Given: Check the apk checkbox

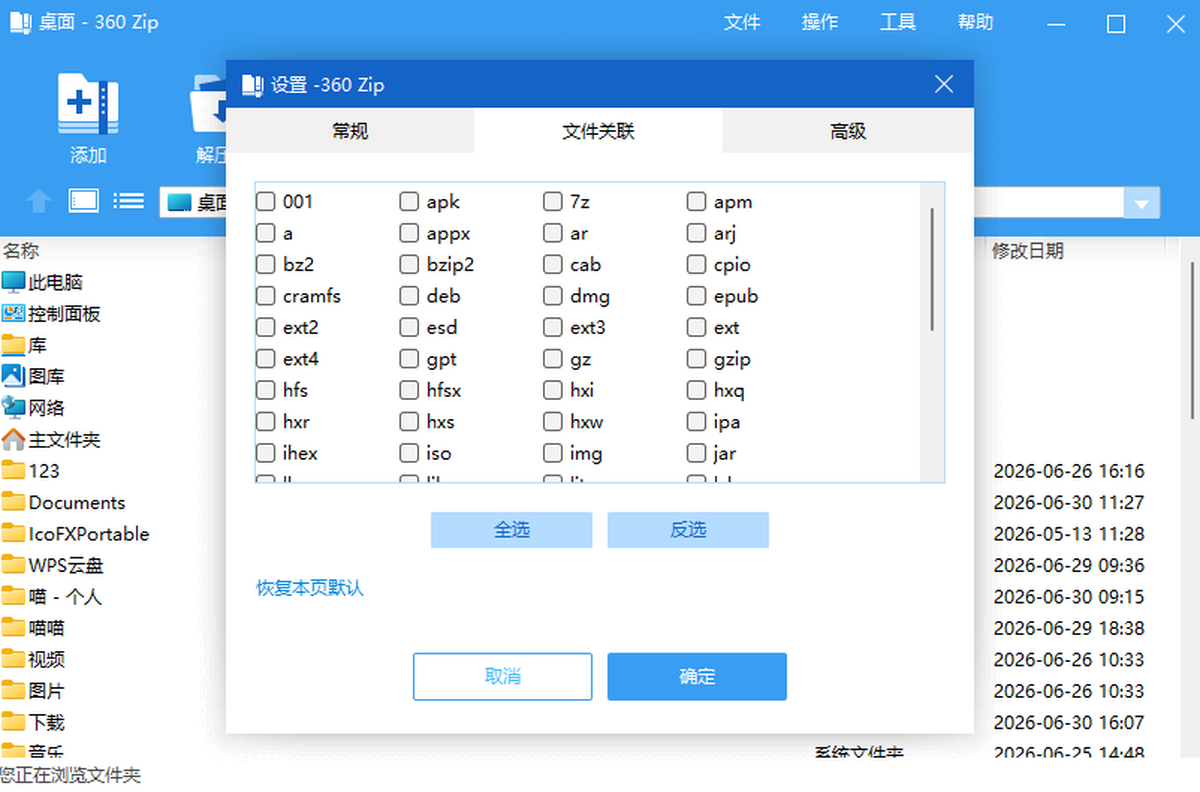Looking at the screenshot, I should click(x=409, y=202).
